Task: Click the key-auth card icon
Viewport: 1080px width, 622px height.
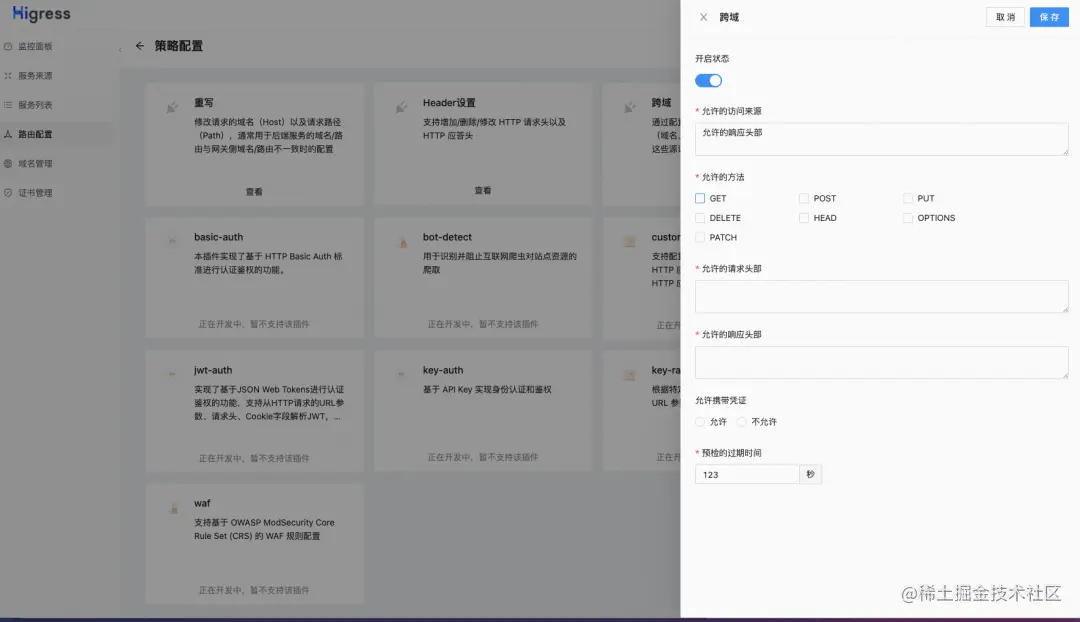Action: [x=401, y=374]
